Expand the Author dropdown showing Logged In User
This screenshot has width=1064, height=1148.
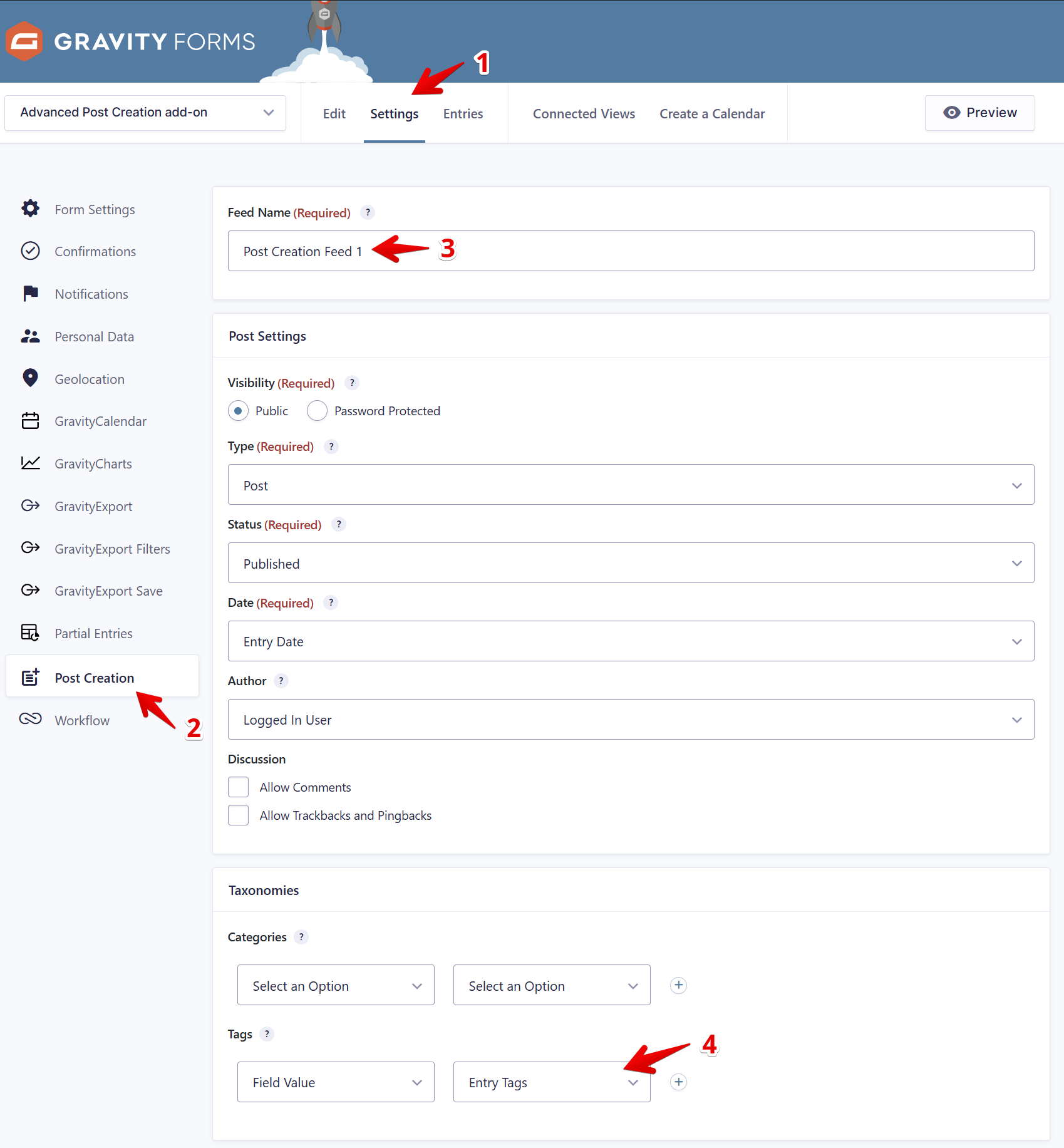click(x=631, y=720)
